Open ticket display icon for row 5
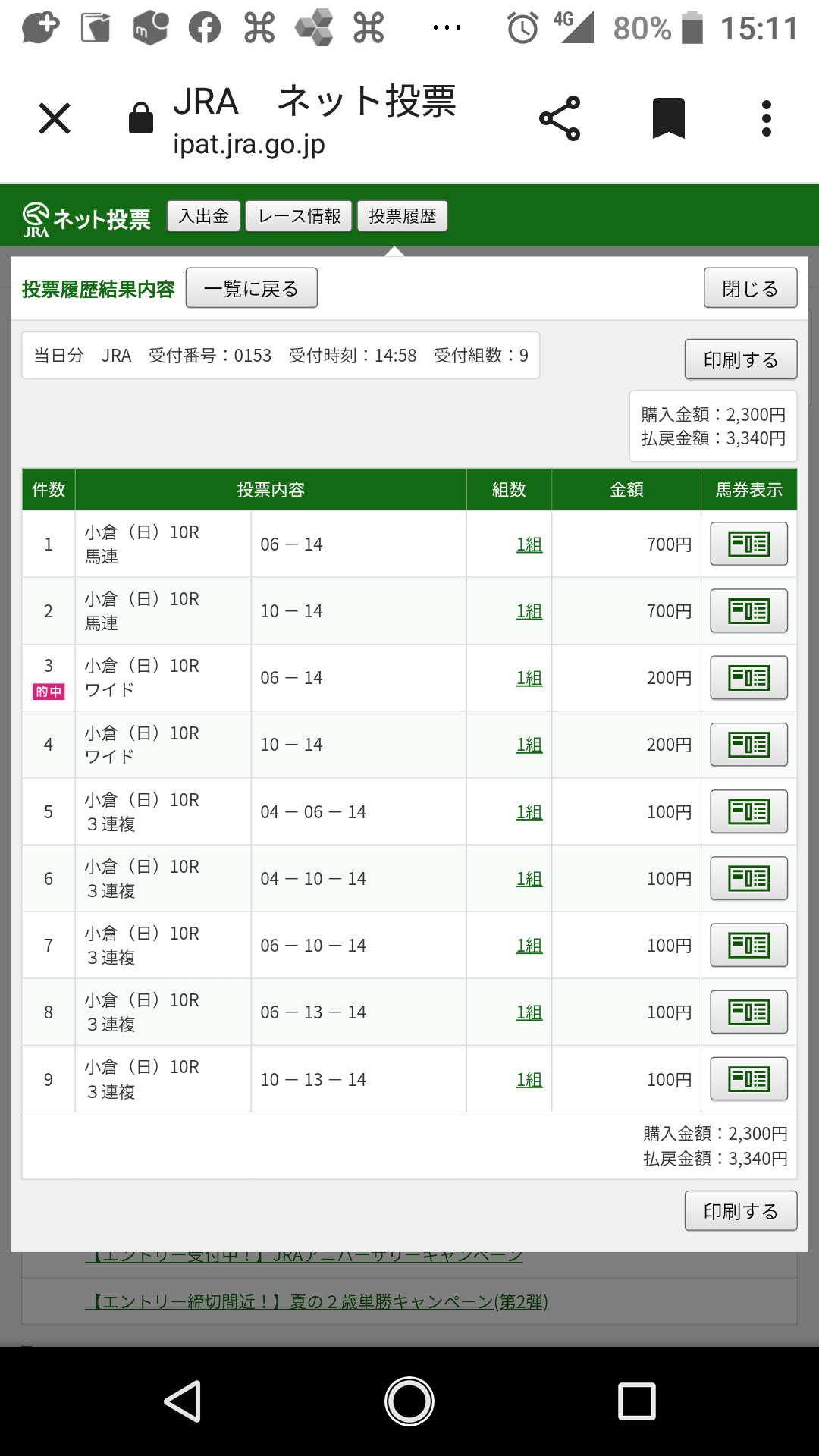This screenshot has width=819, height=1456. click(x=748, y=811)
